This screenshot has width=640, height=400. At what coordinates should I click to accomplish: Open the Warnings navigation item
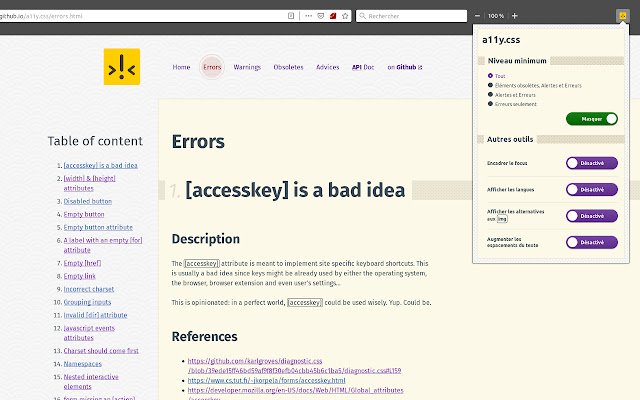pos(247,67)
